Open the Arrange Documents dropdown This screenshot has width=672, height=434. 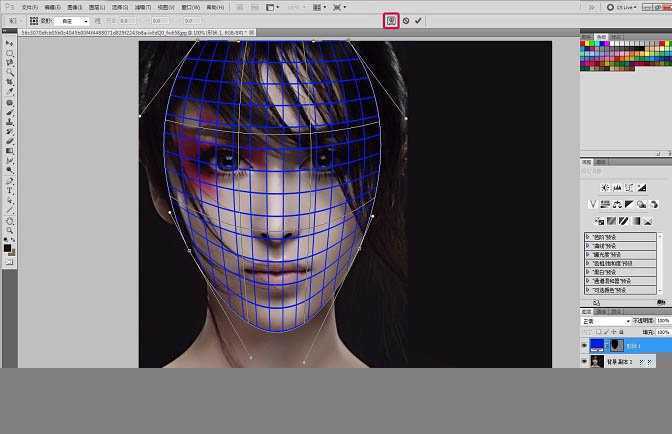[x=320, y=7]
